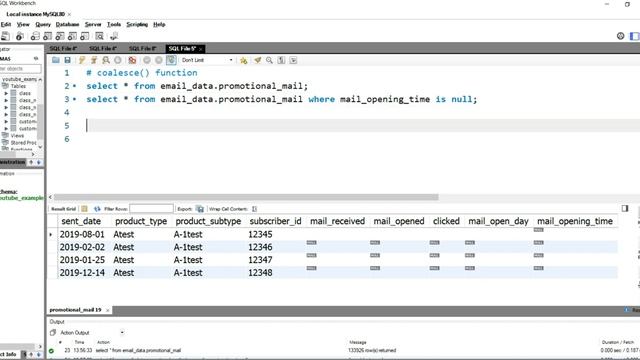Toggle Wrap Cell Content
Viewport: 640px width, 360px height.
point(254,209)
